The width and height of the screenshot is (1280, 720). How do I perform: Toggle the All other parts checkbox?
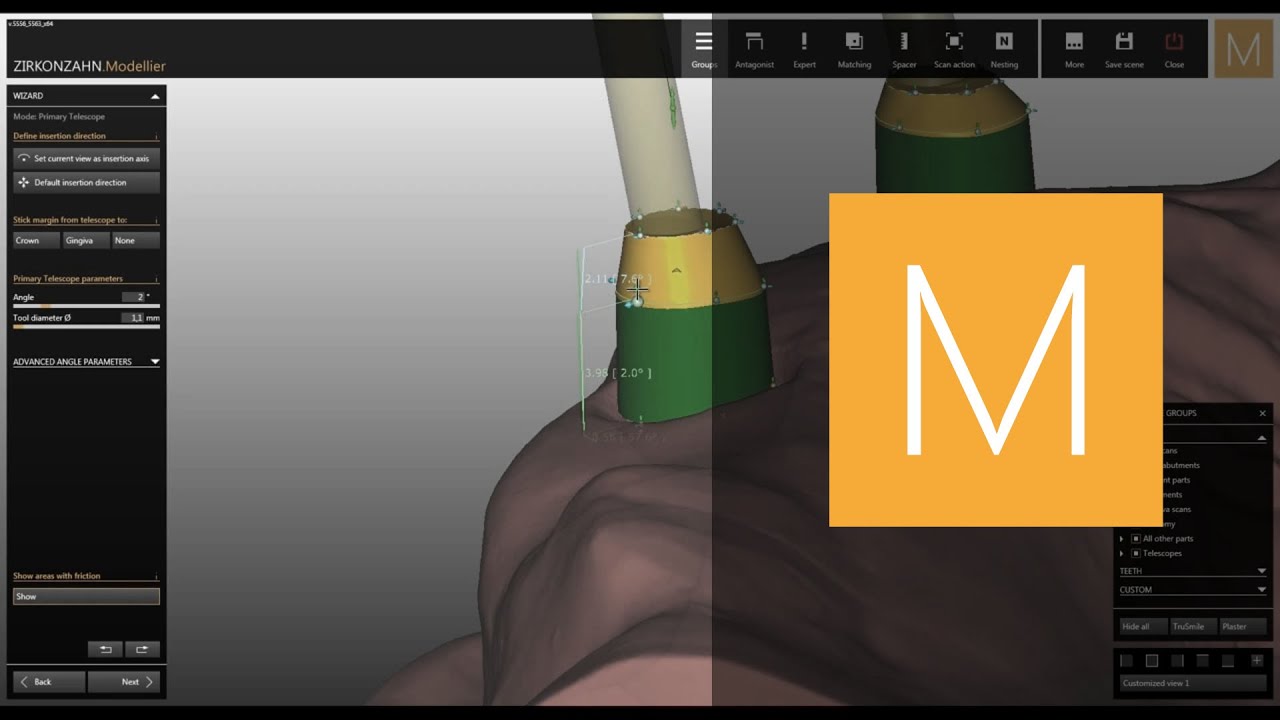(1136, 539)
